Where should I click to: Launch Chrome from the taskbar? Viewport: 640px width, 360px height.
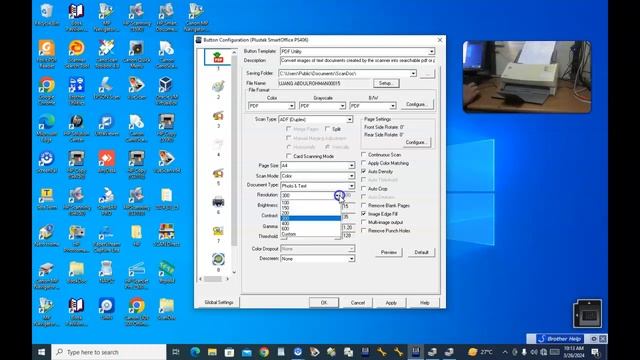pos(264,352)
